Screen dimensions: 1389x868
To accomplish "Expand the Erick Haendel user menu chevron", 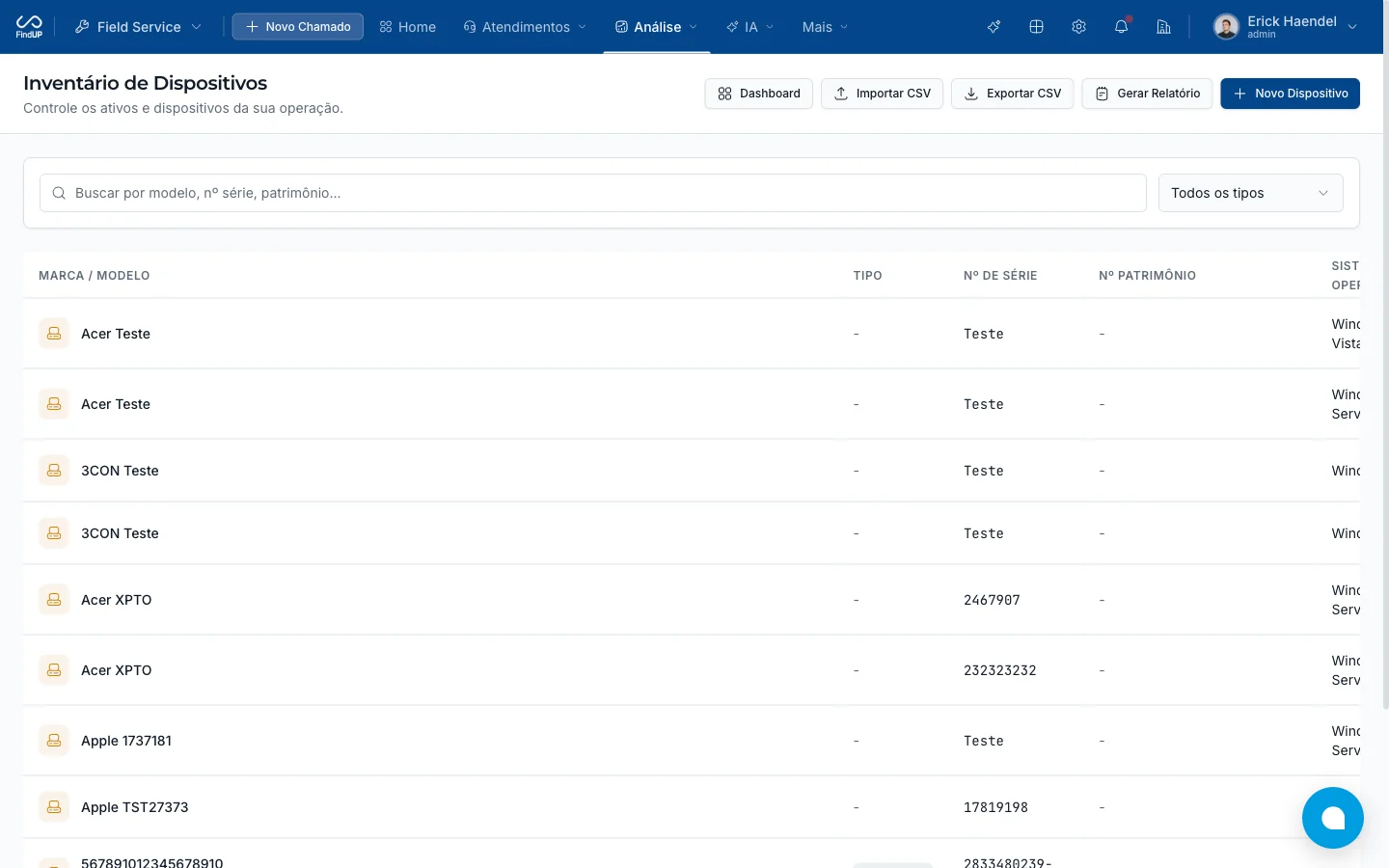I will 1352,27.
